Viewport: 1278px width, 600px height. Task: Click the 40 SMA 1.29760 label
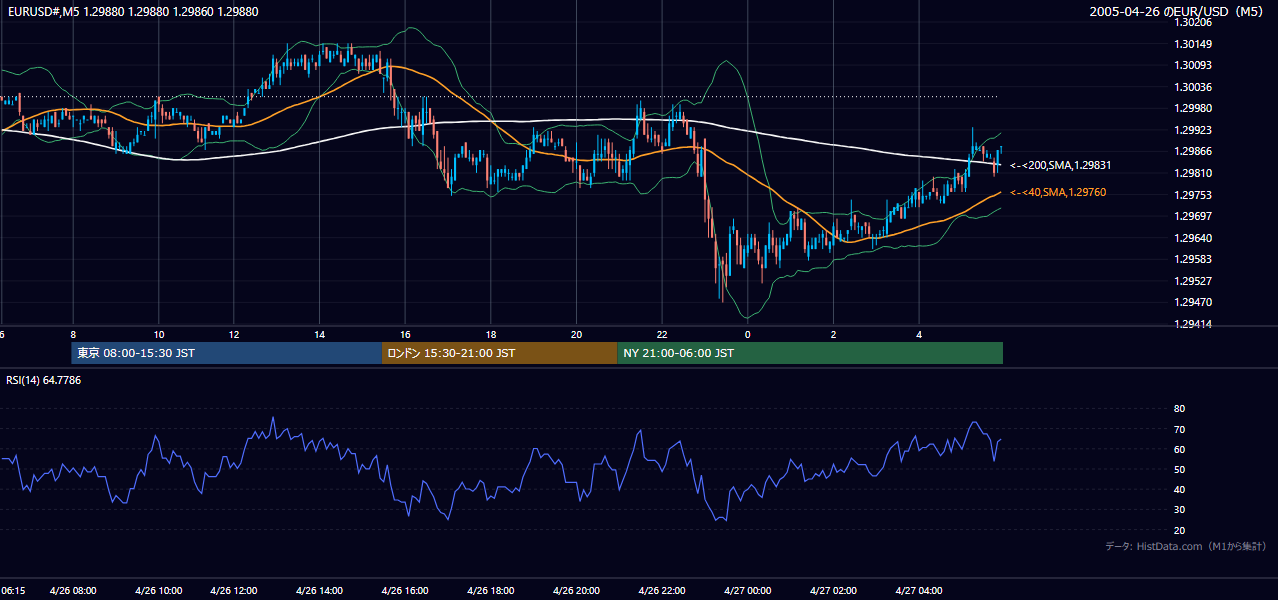pyautogui.click(x=1058, y=192)
